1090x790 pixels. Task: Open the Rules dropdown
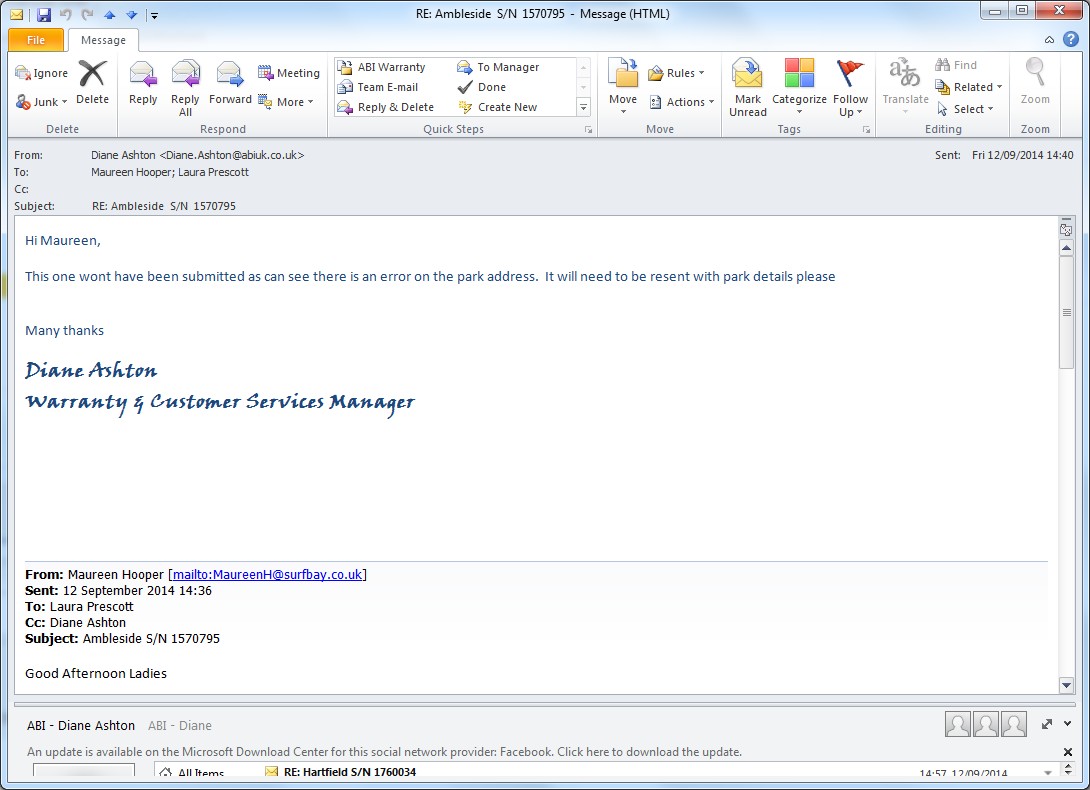tap(676, 72)
